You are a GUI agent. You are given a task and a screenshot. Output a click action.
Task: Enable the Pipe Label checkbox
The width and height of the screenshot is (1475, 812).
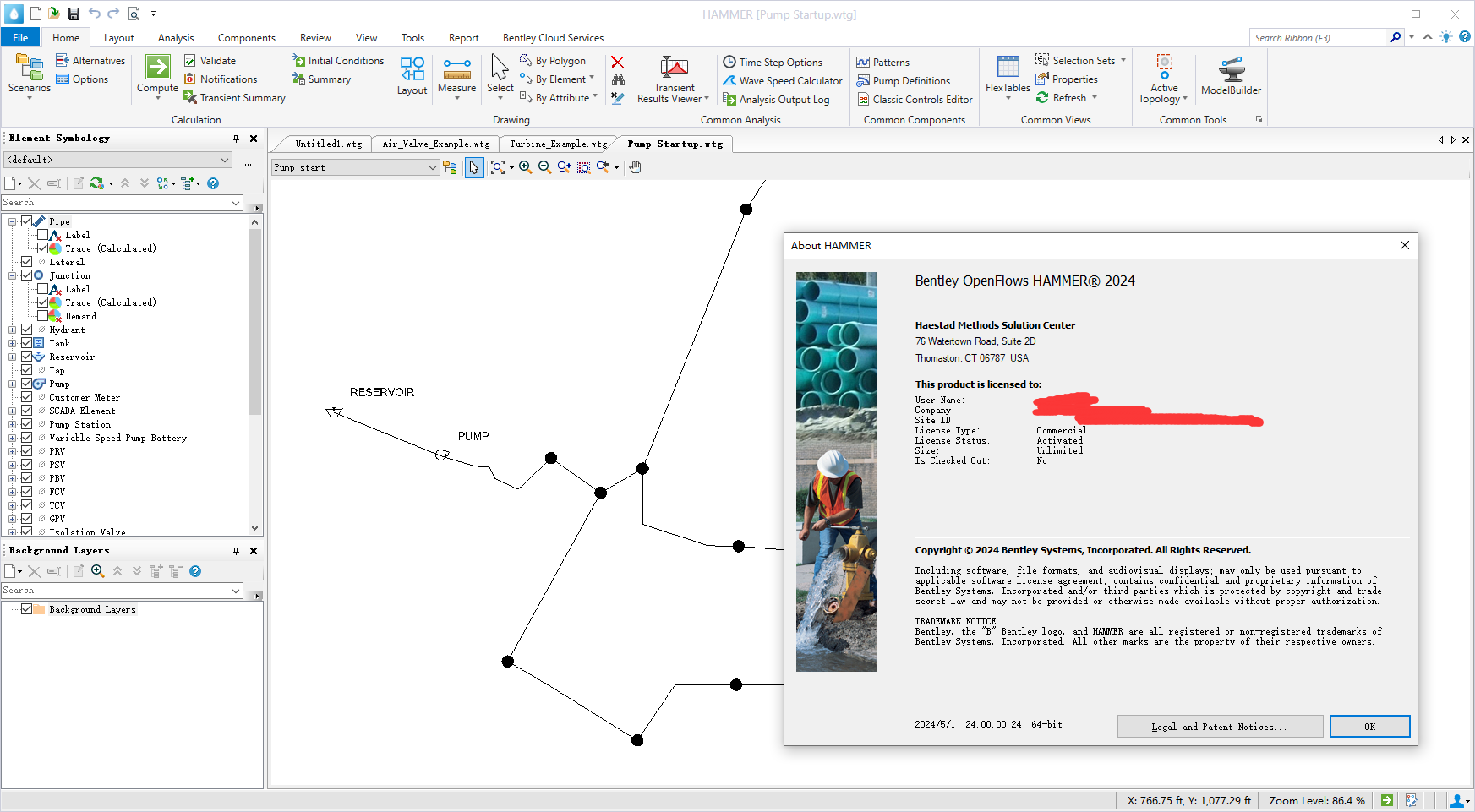42,235
